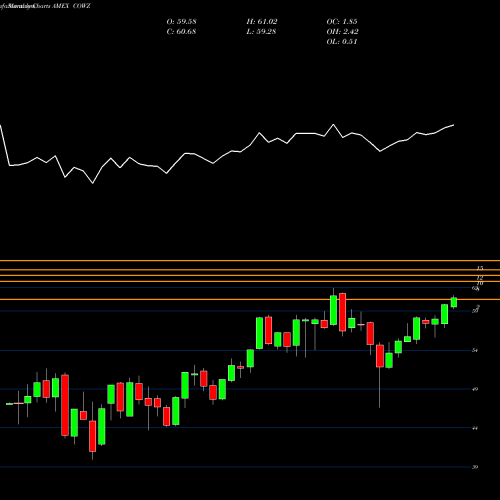Click the 39 price axis label
This screenshot has width=500, height=500.
click(x=475, y=467)
